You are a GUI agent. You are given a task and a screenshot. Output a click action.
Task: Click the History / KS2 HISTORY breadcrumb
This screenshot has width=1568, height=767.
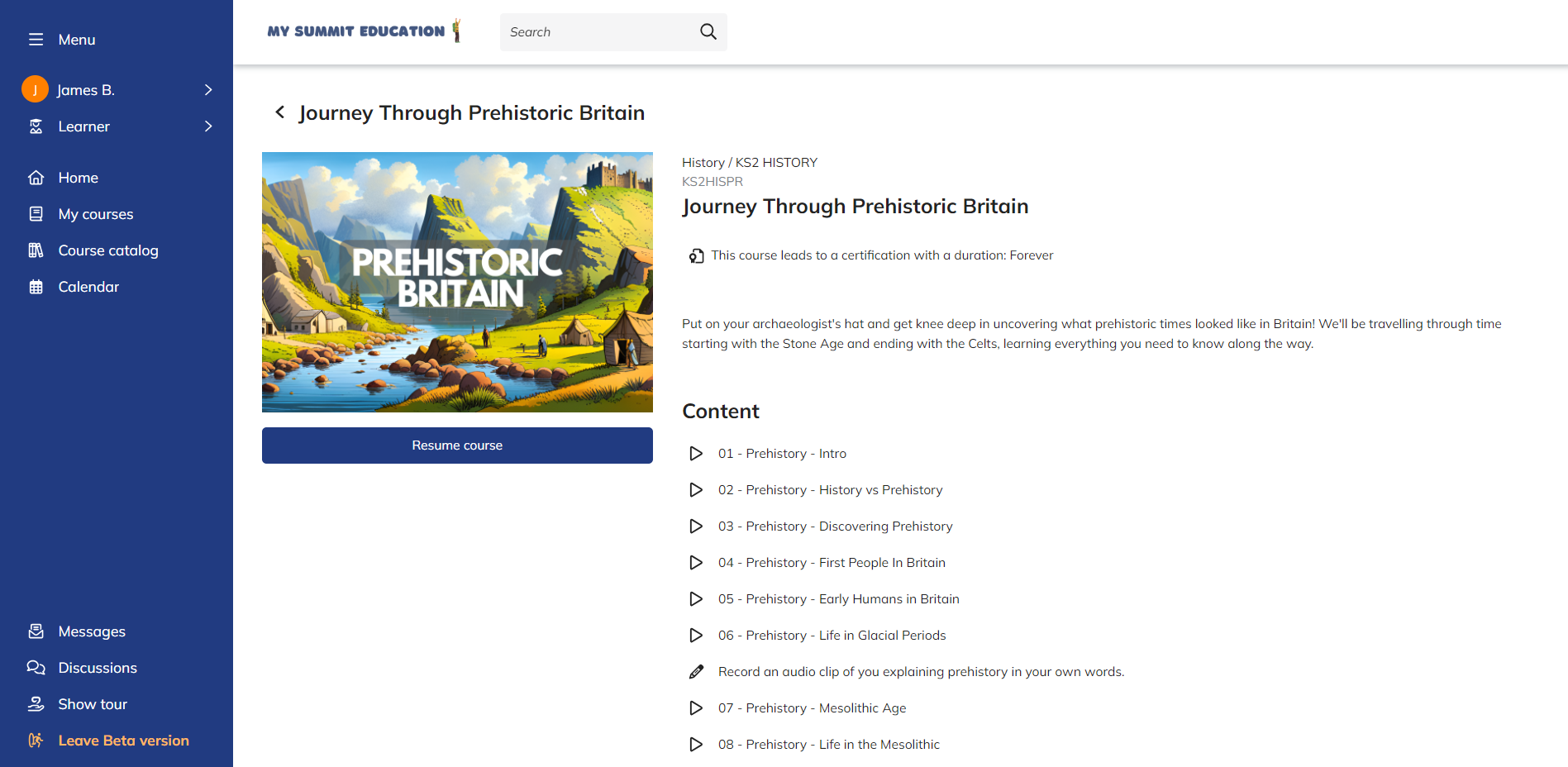(750, 163)
